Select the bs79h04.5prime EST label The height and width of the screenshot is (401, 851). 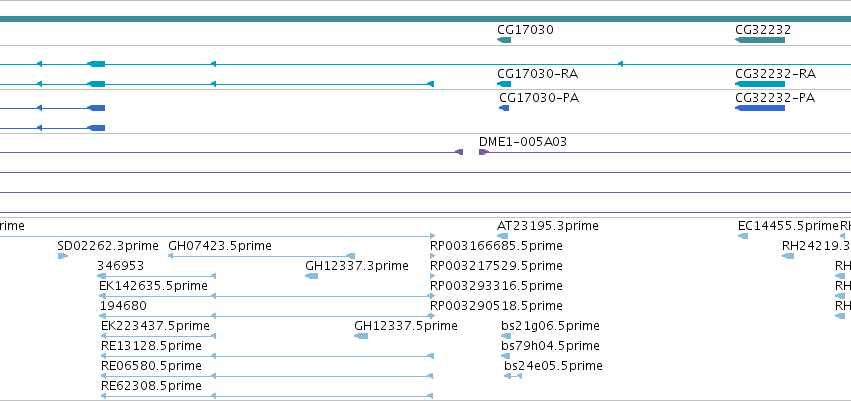click(550, 346)
